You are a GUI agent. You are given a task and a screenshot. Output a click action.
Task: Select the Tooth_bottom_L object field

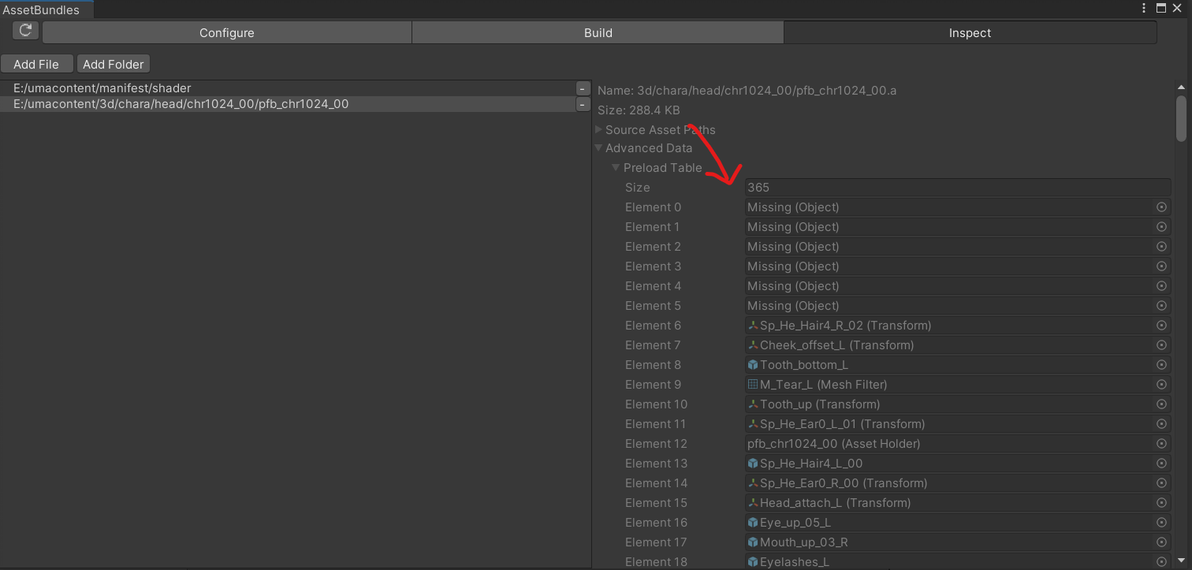click(x=948, y=365)
